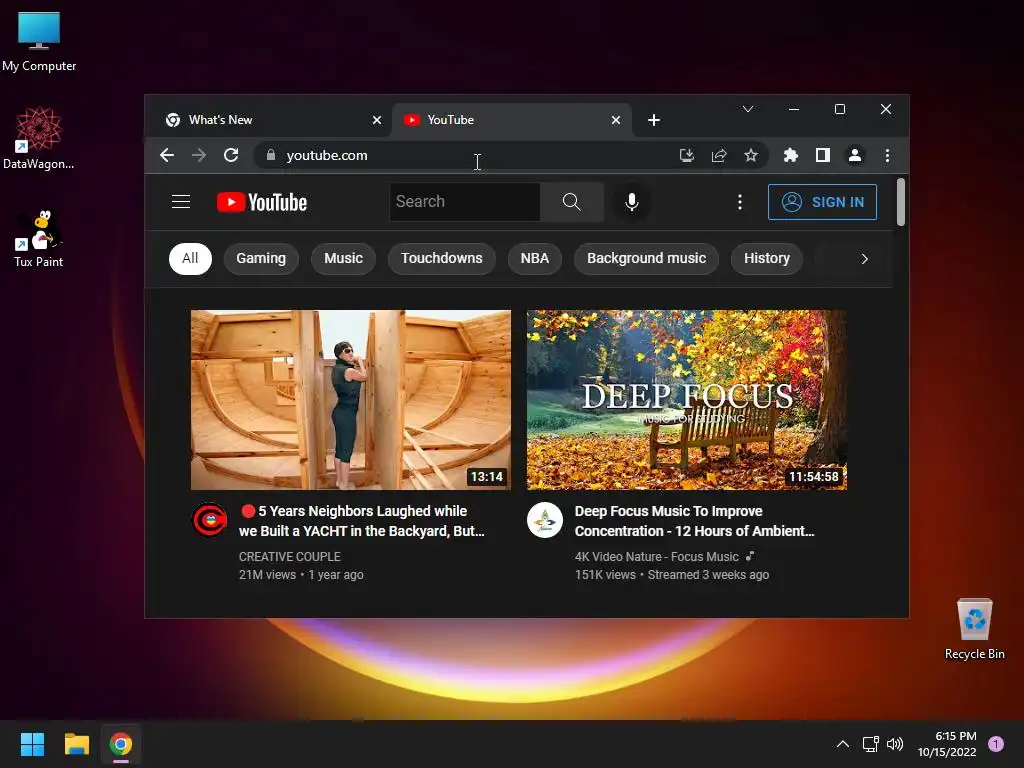Filter videos by History chip
The image size is (1024, 768).
click(x=767, y=259)
